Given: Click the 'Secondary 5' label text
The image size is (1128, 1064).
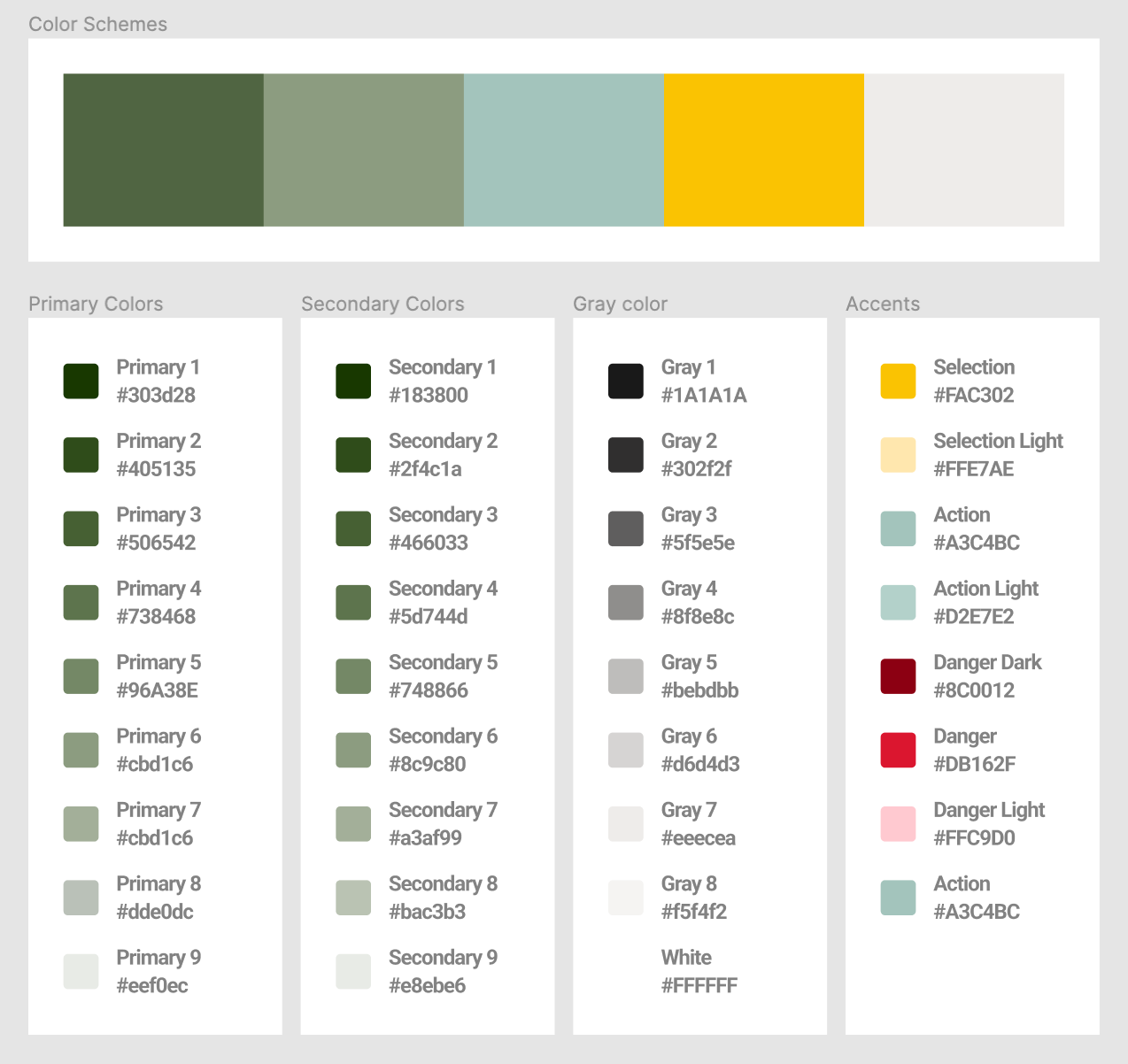Looking at the screenshot, I should coord(443,662).
